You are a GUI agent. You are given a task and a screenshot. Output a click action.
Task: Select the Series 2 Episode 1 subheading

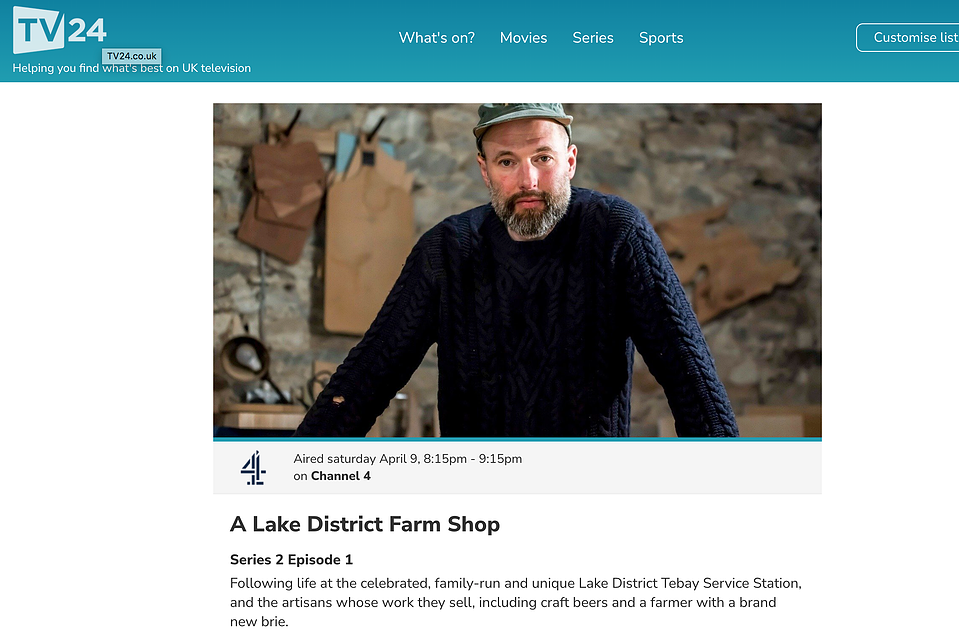(x=291, y=560)
